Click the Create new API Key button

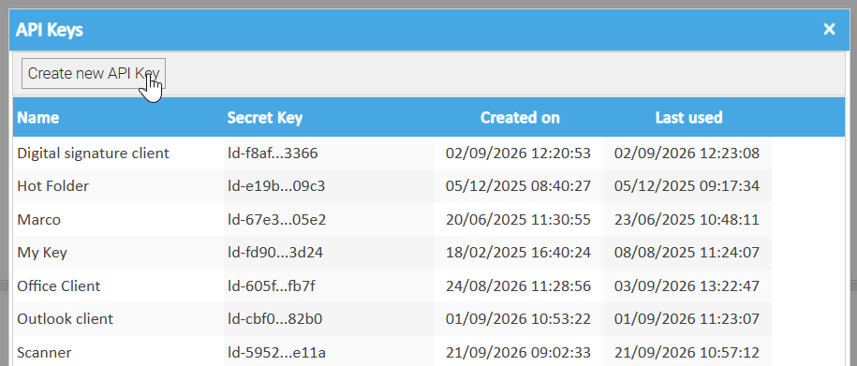(x=93, y=73)
